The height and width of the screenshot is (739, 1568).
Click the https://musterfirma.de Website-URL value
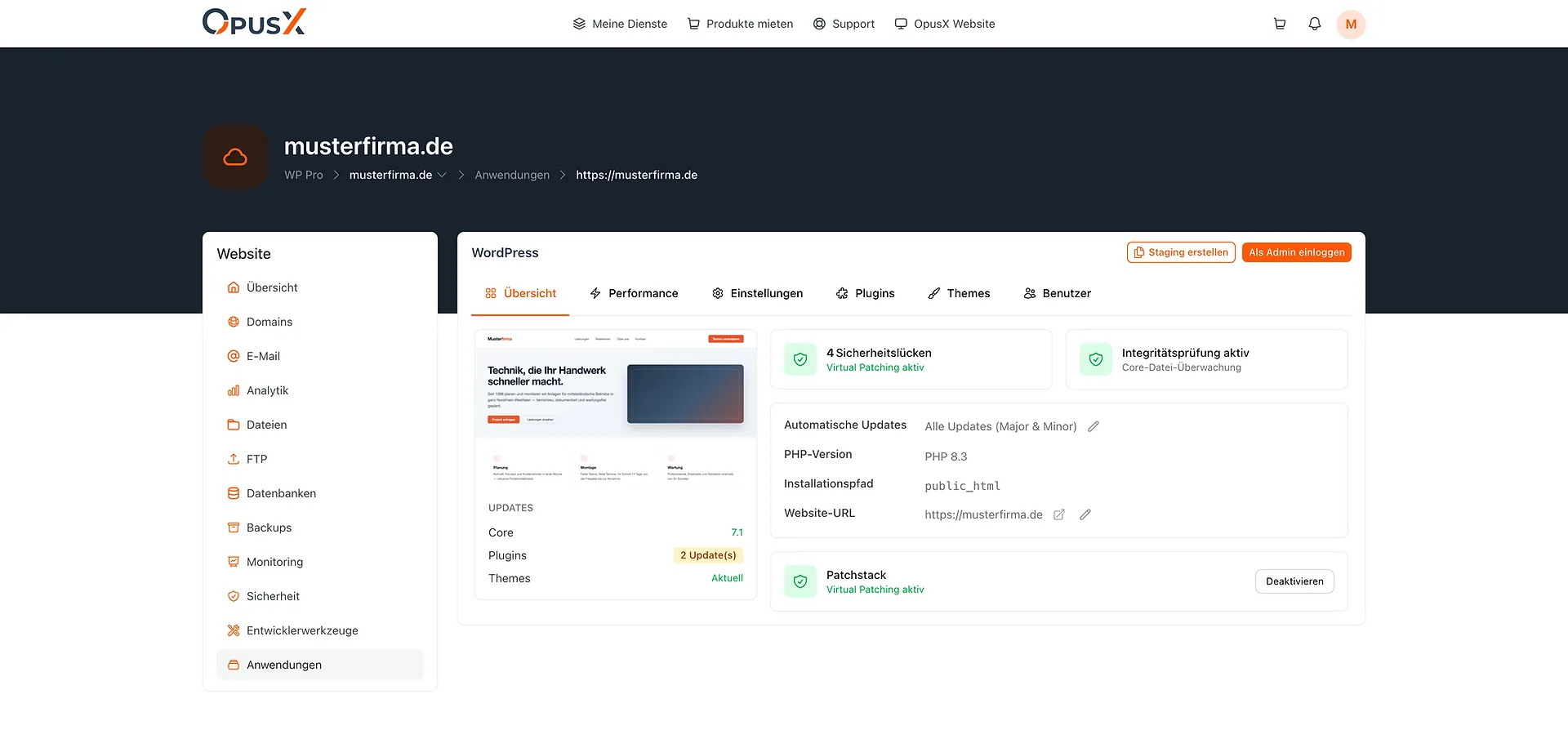tap(983, 514)
